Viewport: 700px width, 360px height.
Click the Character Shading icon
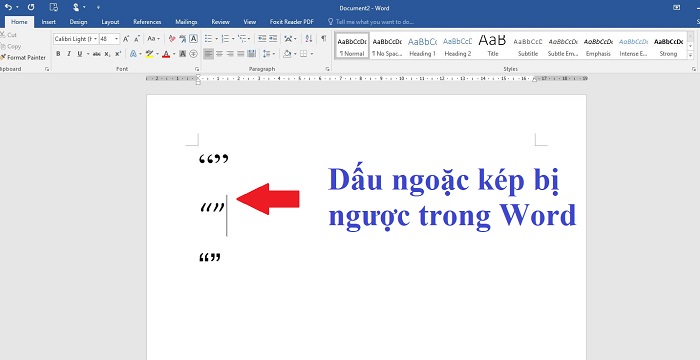(x=183, y=54)
